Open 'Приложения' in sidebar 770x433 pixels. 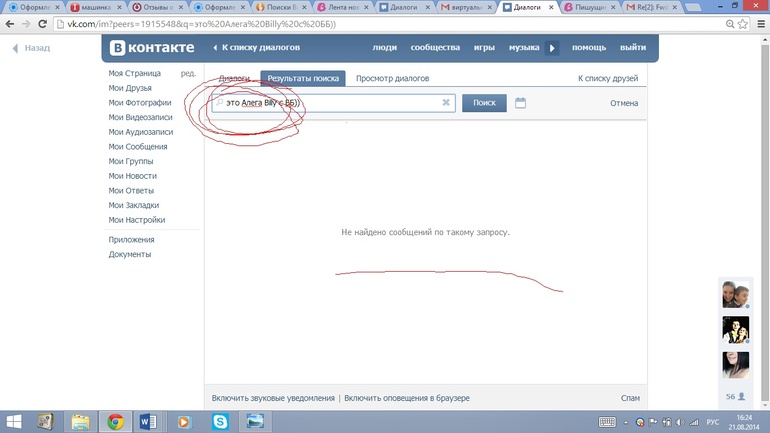[132, 240]
